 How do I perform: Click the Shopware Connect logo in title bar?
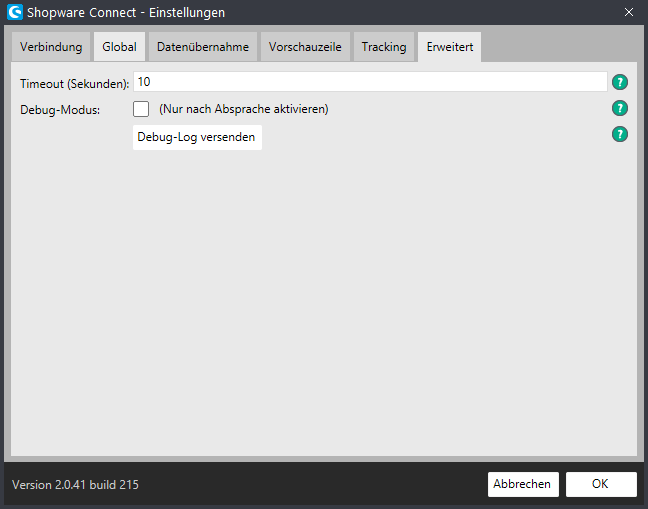coord(15,12)
